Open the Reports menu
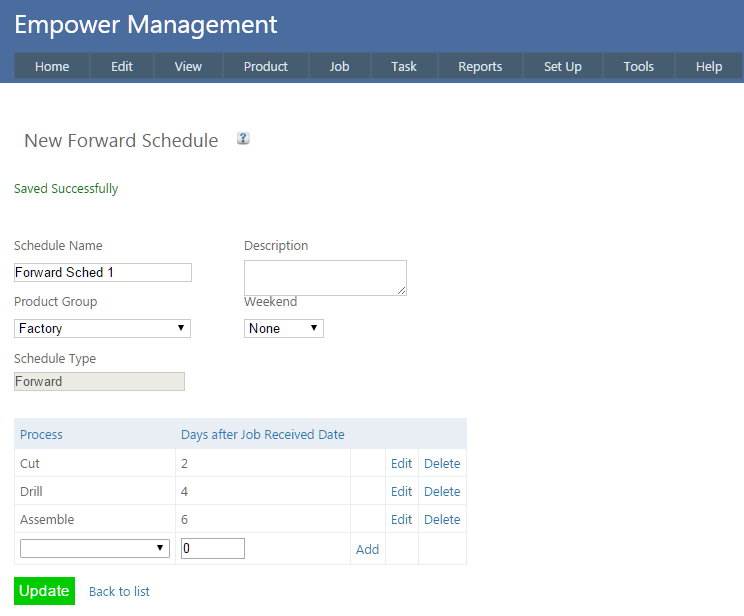 click(x=480, y=66)
